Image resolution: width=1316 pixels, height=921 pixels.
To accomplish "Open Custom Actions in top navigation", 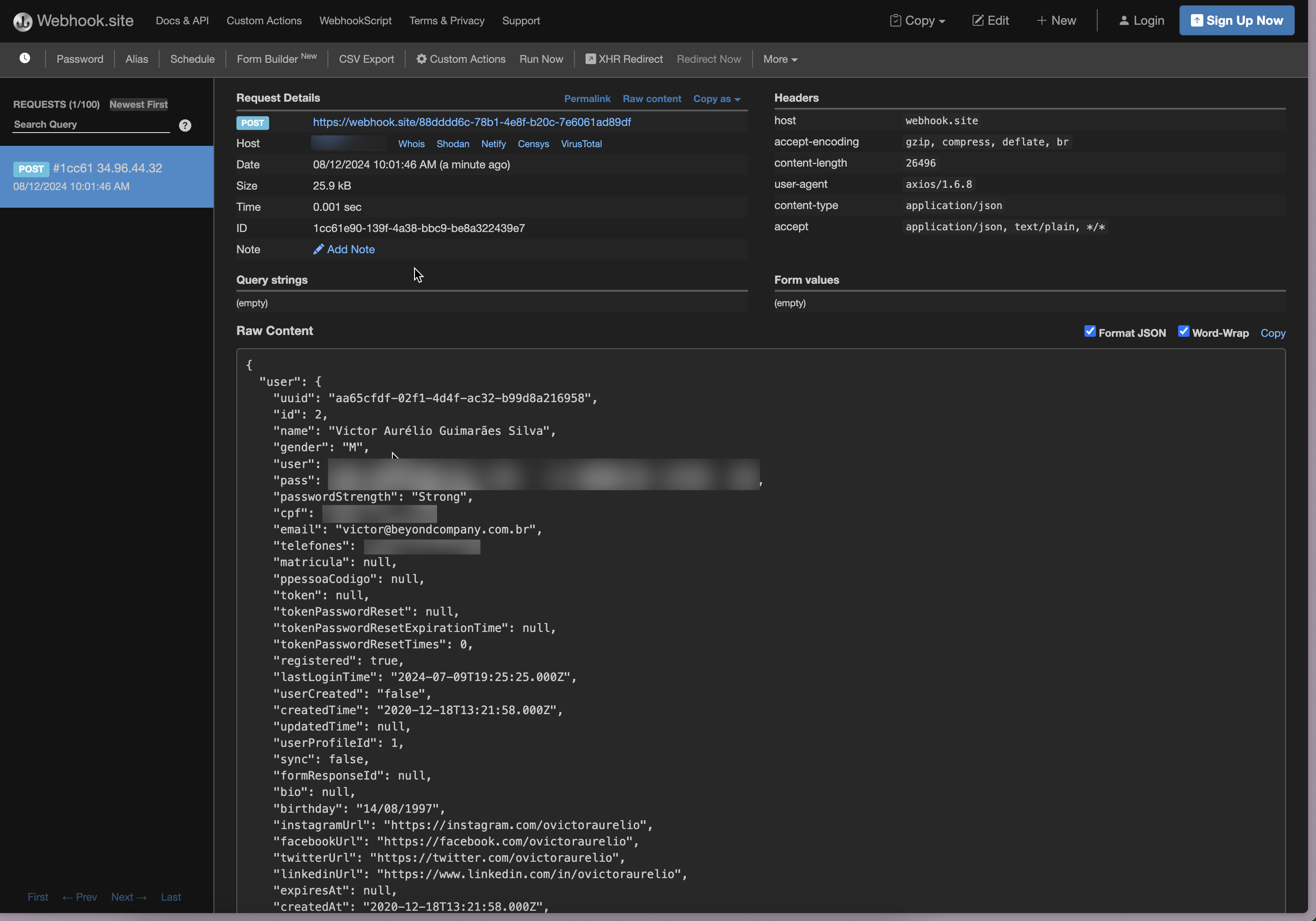I will [x=264, y=21].
